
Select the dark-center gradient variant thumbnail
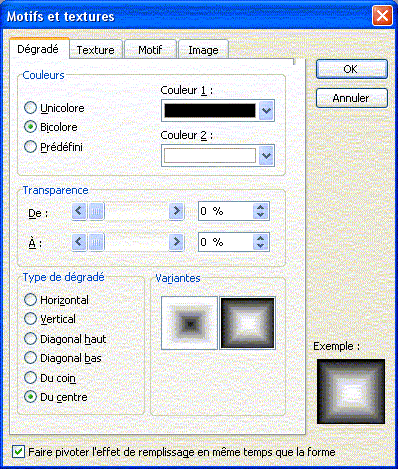tap(189, 323)
